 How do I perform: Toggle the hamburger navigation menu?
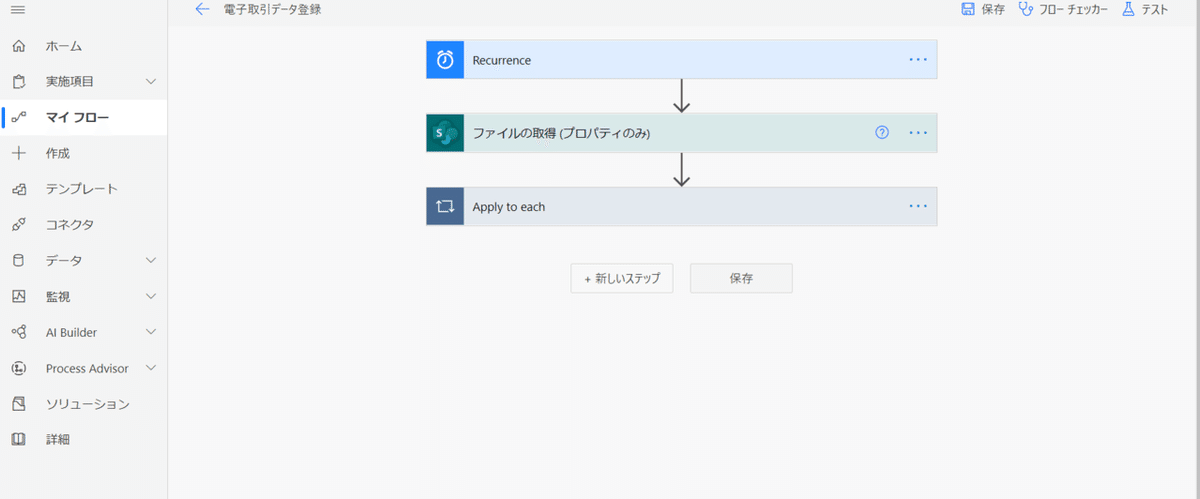18,9
